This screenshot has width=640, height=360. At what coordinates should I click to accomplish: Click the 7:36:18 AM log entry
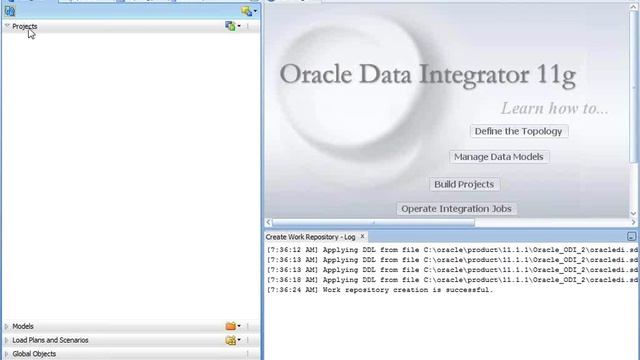452,280
